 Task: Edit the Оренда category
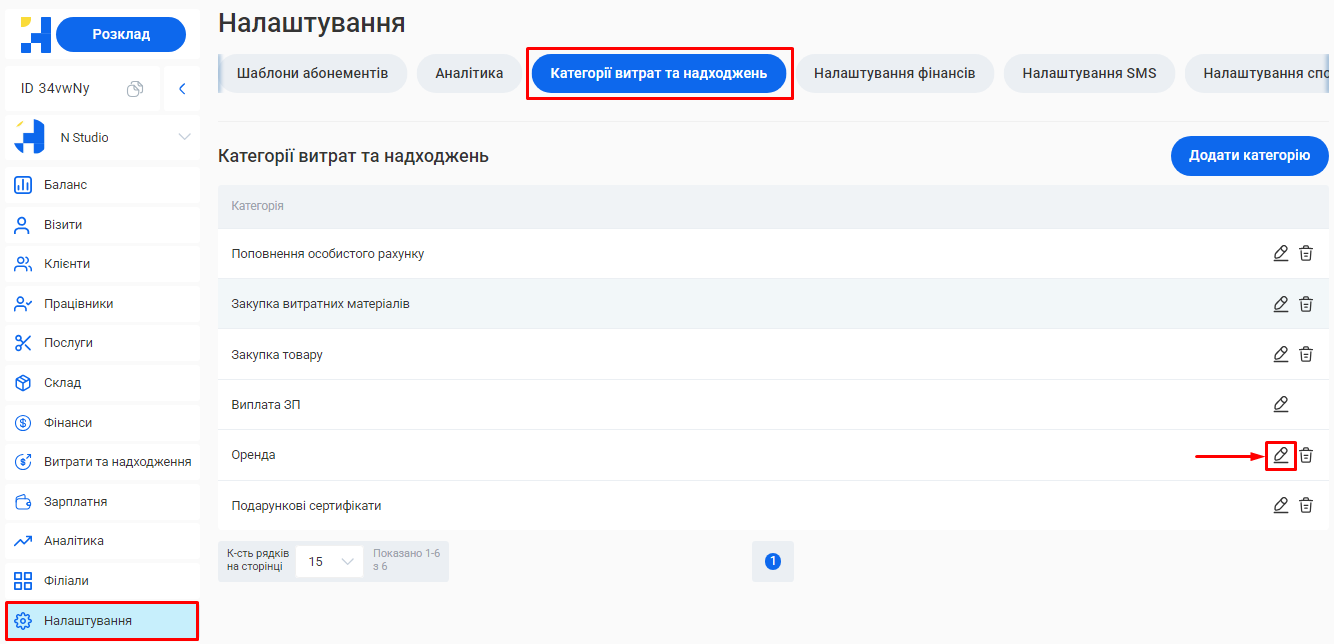click(1281, 455)
